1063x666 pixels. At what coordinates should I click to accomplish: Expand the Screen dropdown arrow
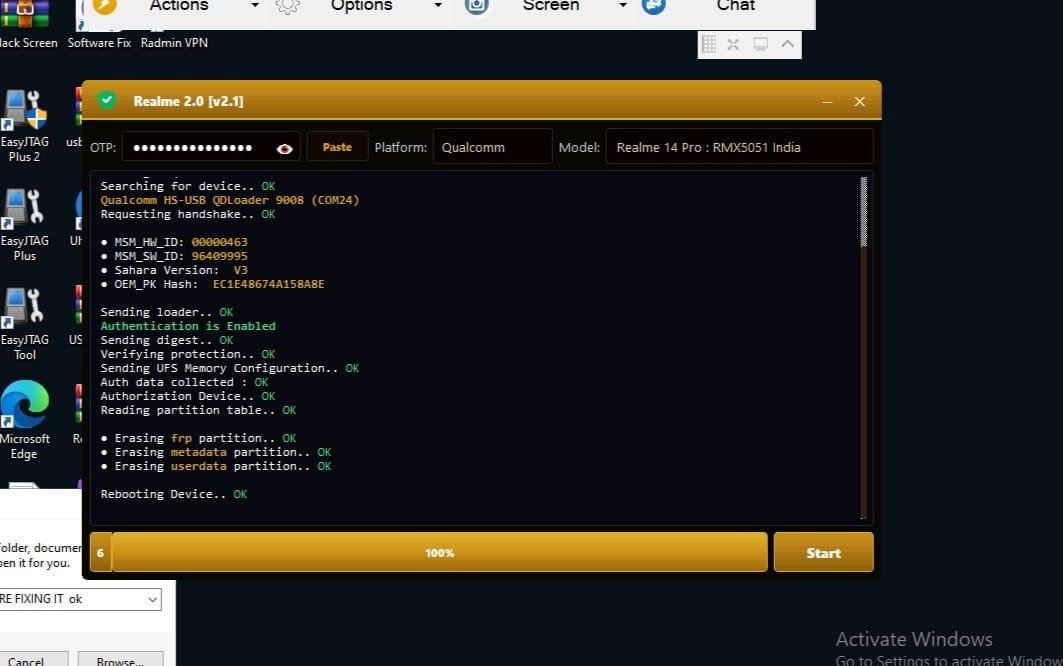click(x=623, y=5)
